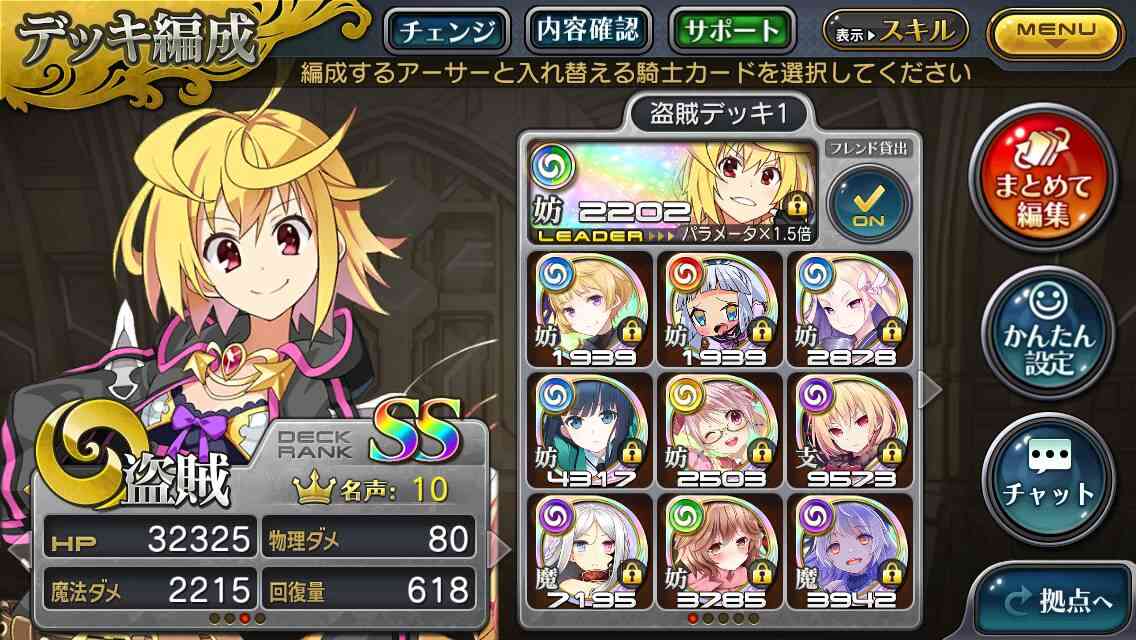Image resolution: width=1136 pixels, height=640 pixels.
Task: Open the MENU dropdown button
Action: (x=1056, y=33)
